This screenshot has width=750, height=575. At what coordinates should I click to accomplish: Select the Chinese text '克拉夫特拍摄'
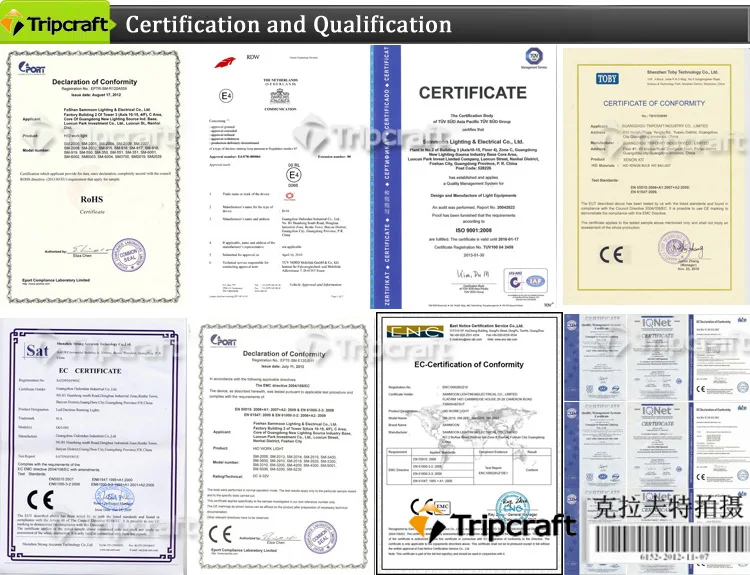tap(668, 508)
